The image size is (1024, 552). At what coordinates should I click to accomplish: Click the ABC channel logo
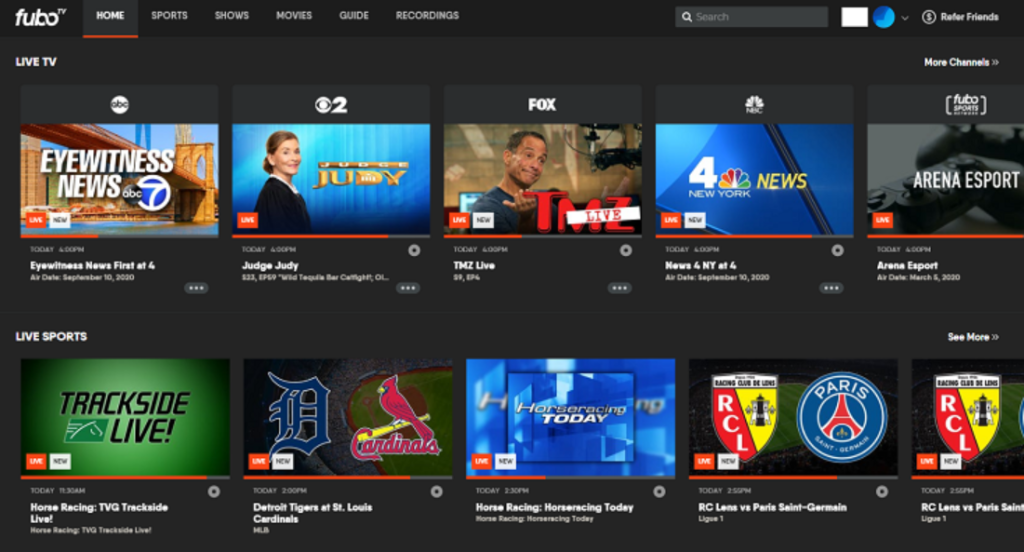pyautogui.click(x=120, y=105)
